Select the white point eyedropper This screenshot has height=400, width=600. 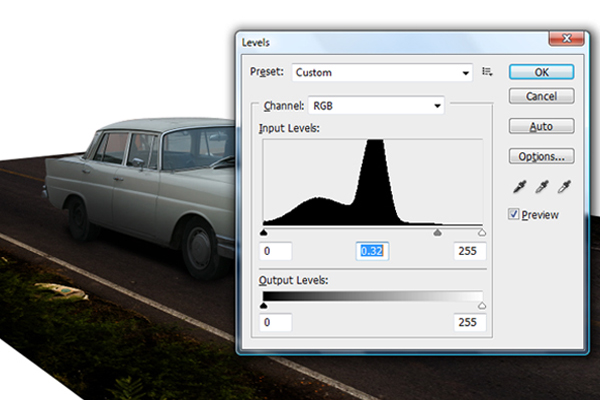tap(564, 187)
